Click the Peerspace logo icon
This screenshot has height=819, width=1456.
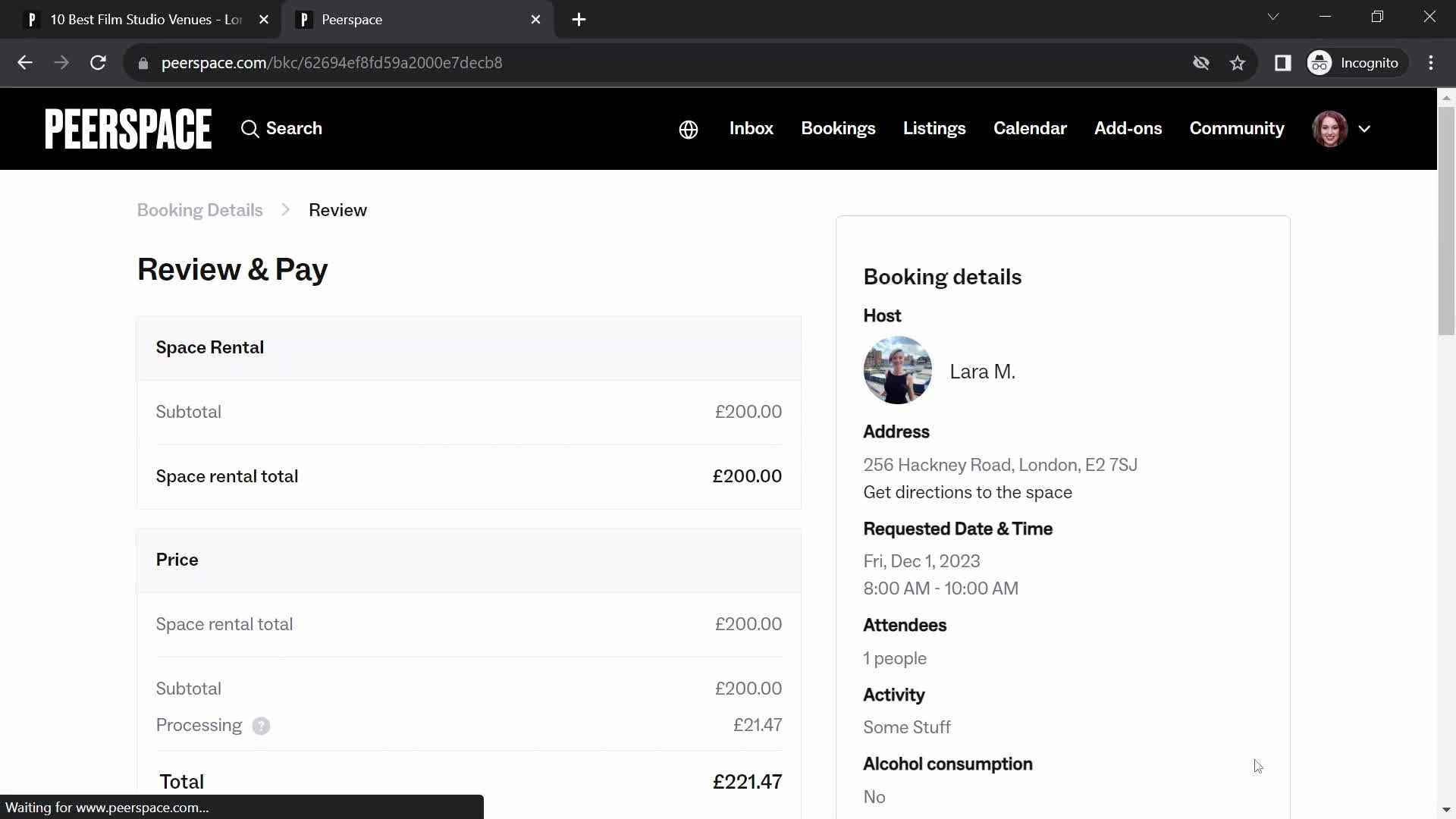click(x=128, y=128)
